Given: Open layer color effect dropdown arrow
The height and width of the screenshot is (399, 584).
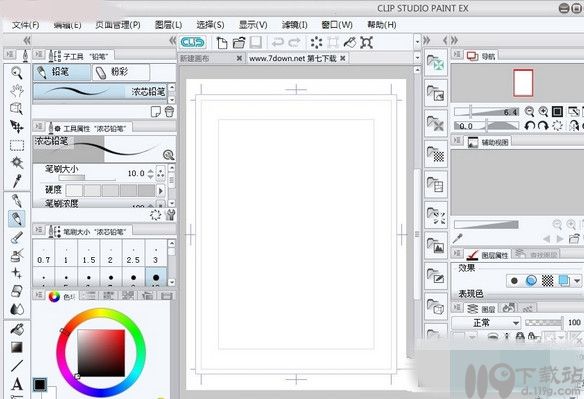Looking at the screenshot, I should point(577,281).
